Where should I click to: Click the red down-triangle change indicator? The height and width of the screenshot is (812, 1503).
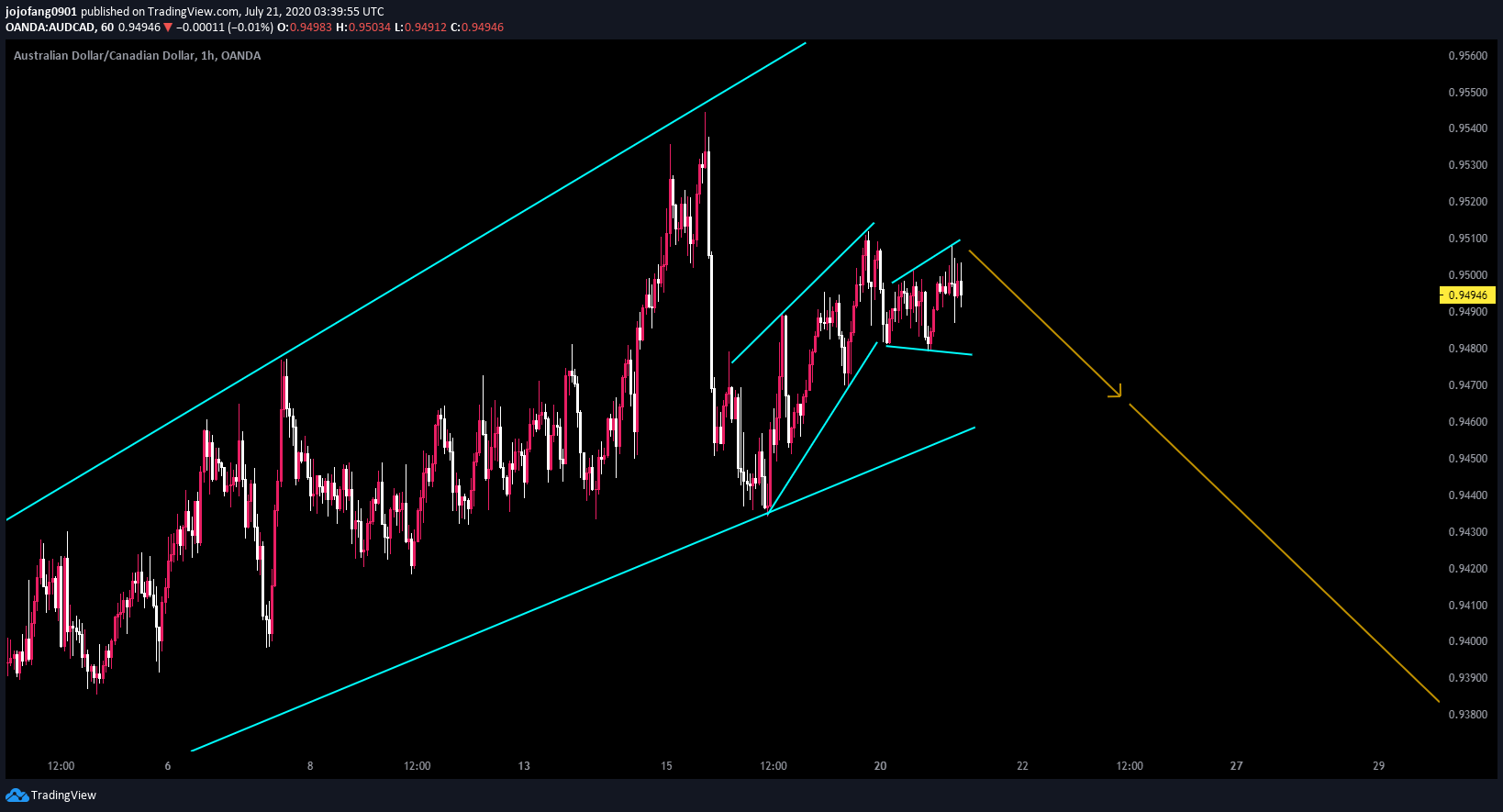click(168, 28)
